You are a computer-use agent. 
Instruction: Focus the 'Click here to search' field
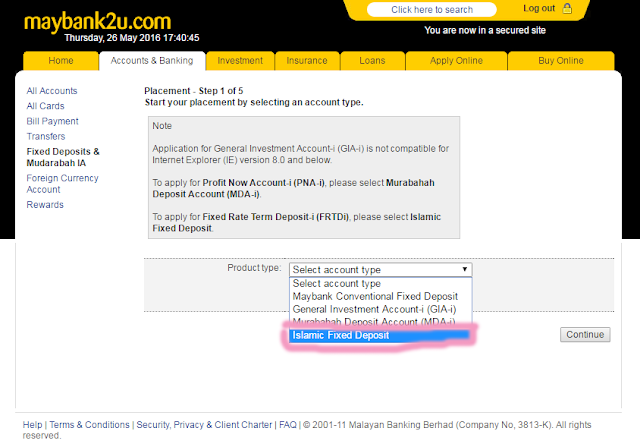tap(431, 9)
